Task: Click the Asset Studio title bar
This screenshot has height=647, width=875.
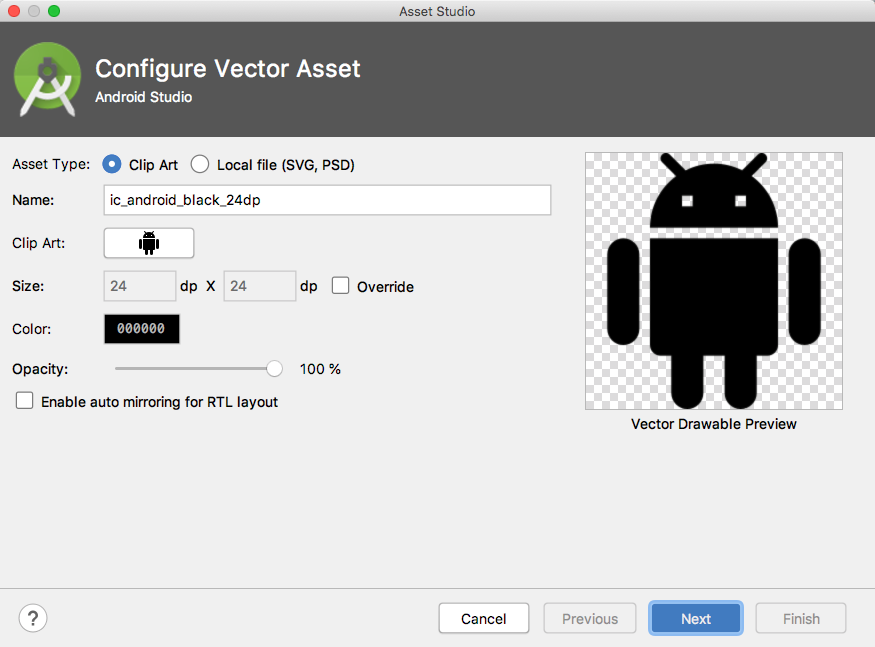Action: pyautogui.click(x=437, y=11)
